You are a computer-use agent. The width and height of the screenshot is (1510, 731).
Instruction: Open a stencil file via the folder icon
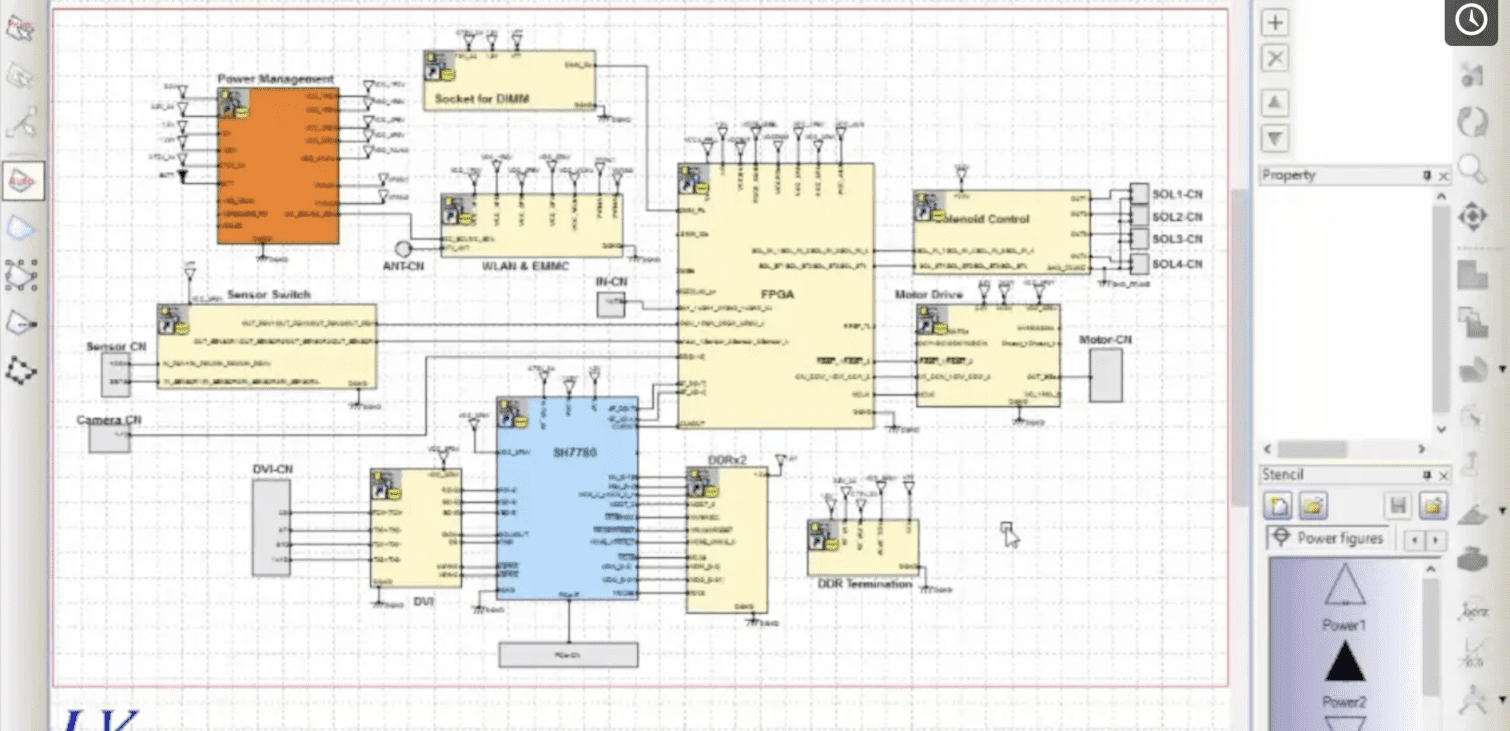(x=1313, y=505)
